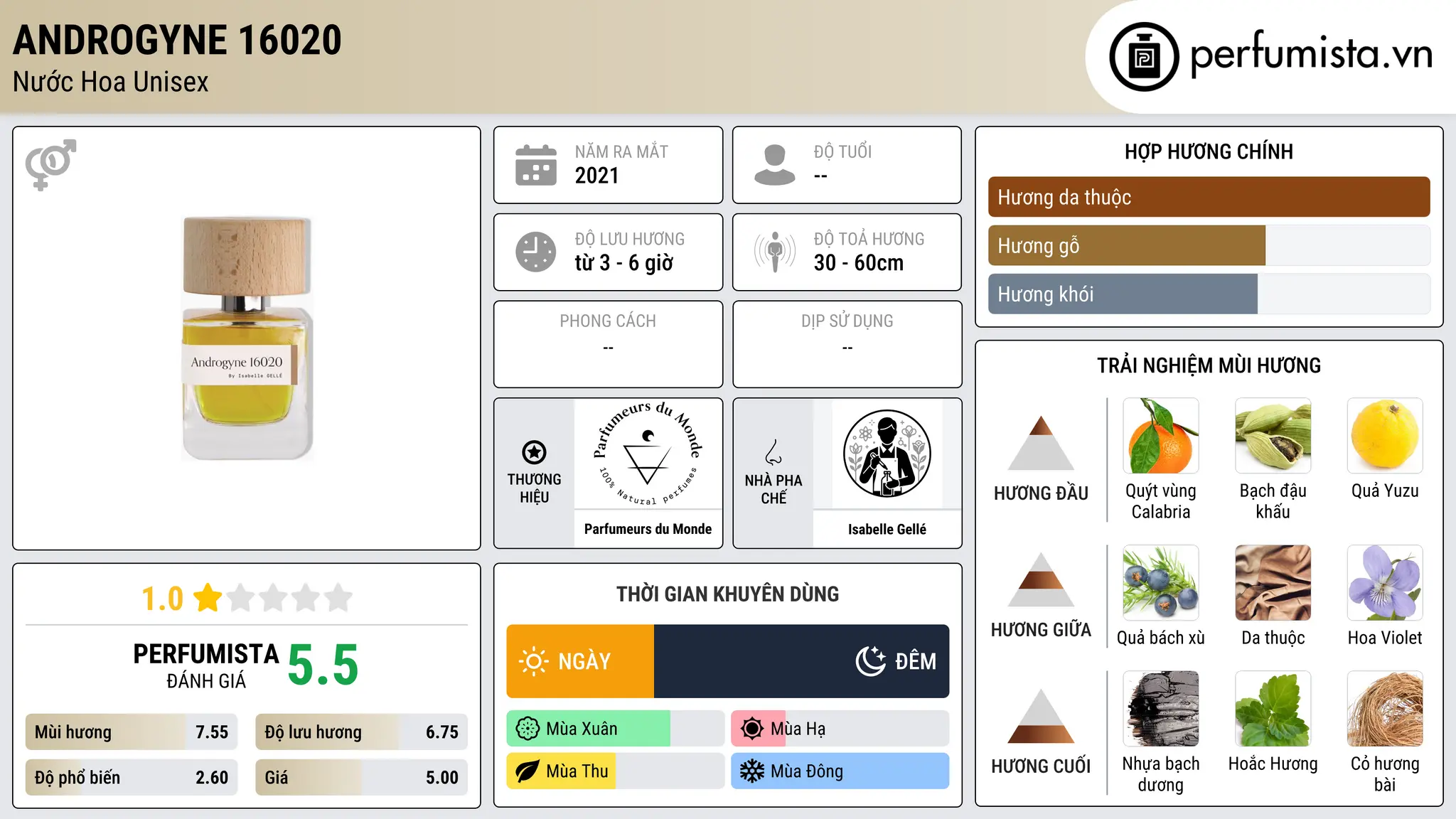Click the launch year 2021
The image size is (1456, 819).
pos(597,176)
